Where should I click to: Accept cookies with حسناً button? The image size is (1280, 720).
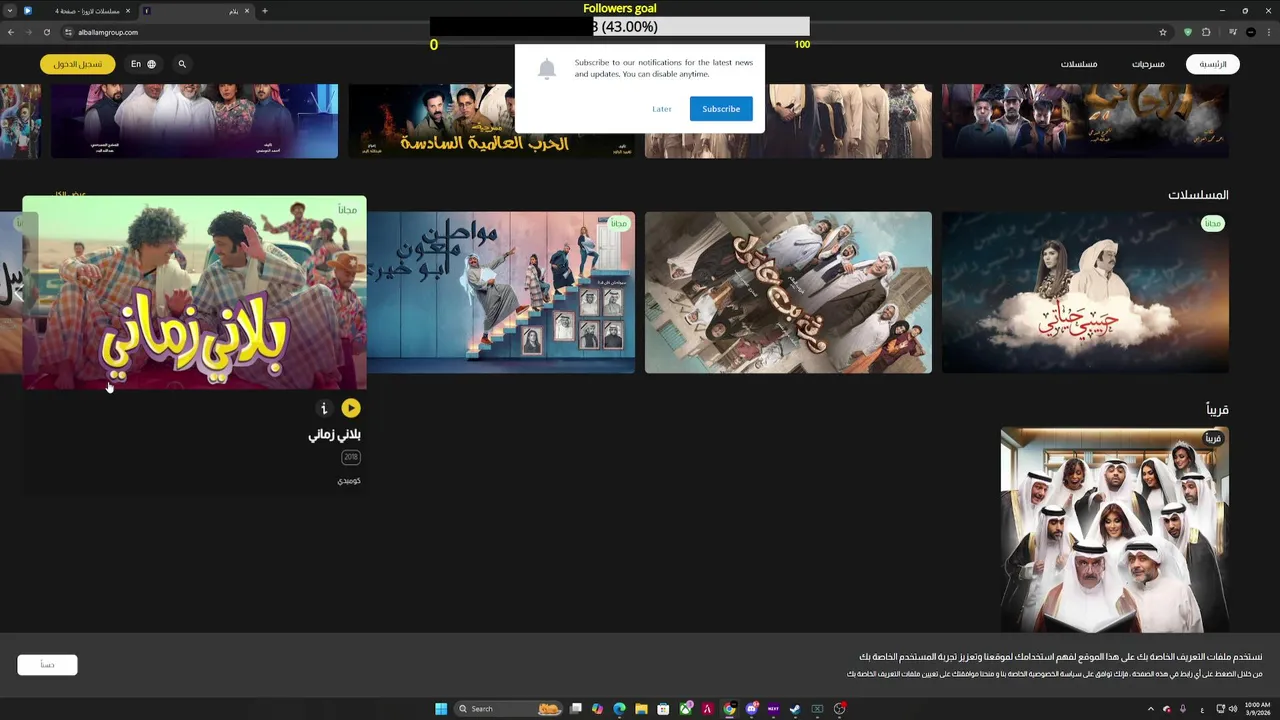click(47, 665)
